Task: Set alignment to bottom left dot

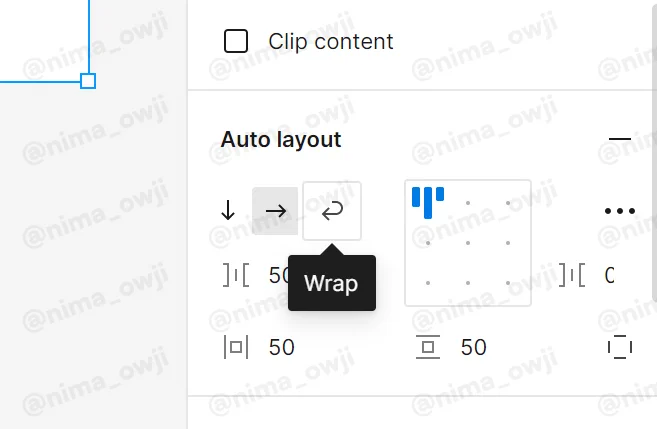Action: pos(428,283)
